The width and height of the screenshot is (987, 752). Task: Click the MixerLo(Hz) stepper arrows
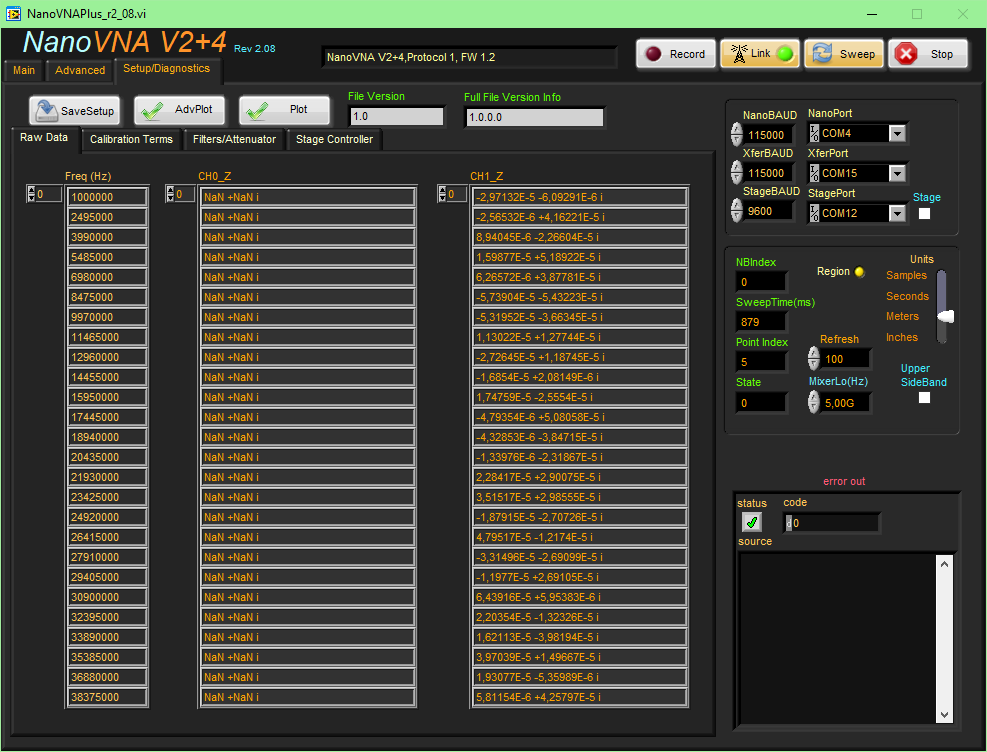814,402
